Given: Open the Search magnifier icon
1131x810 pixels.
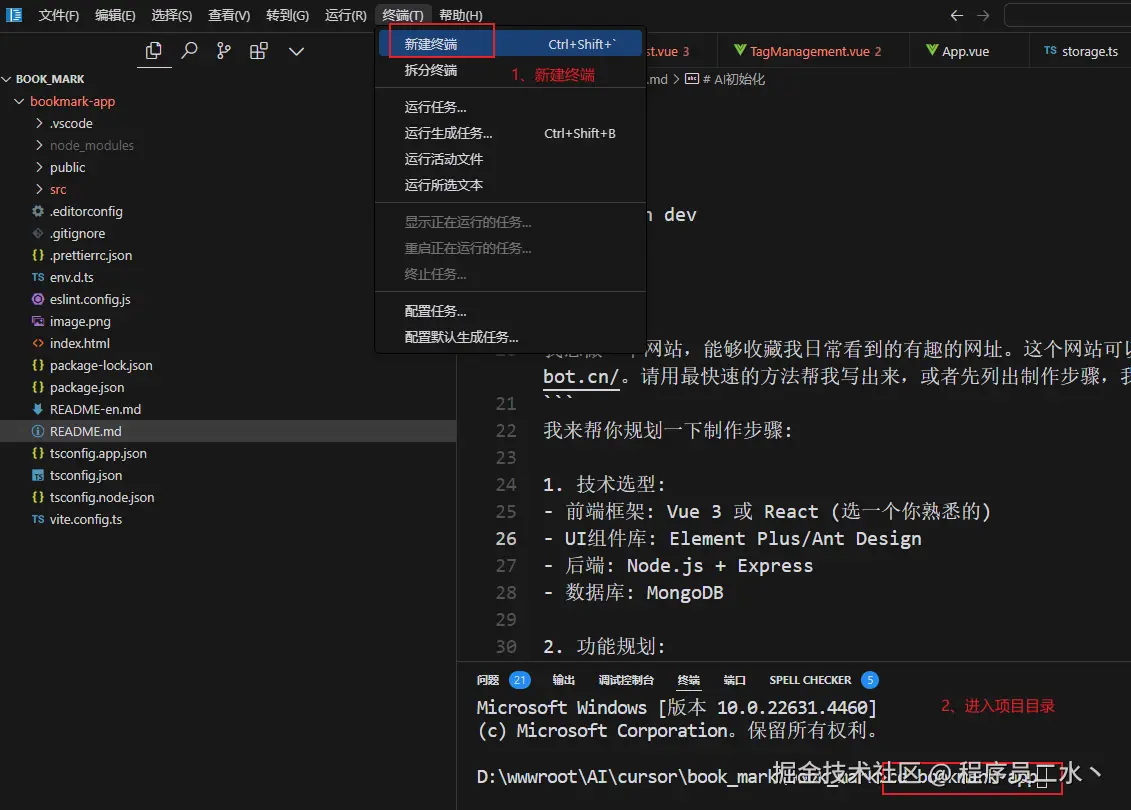Looking at the screenshot, I should (x=189, y=51).
